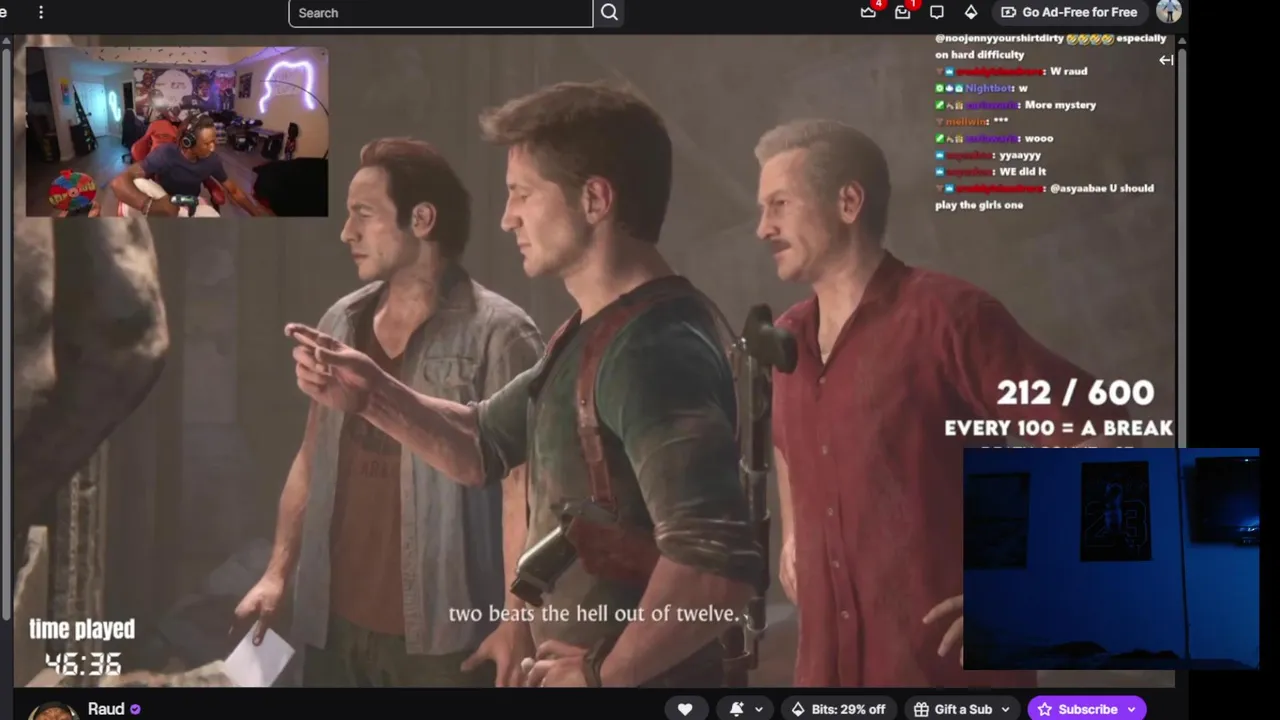Image resolution: width=1280 pixels, height=720 pixels.
Task: Click the verified badge next to Raud
Action: pyautogui.click(x=135, y=709)
